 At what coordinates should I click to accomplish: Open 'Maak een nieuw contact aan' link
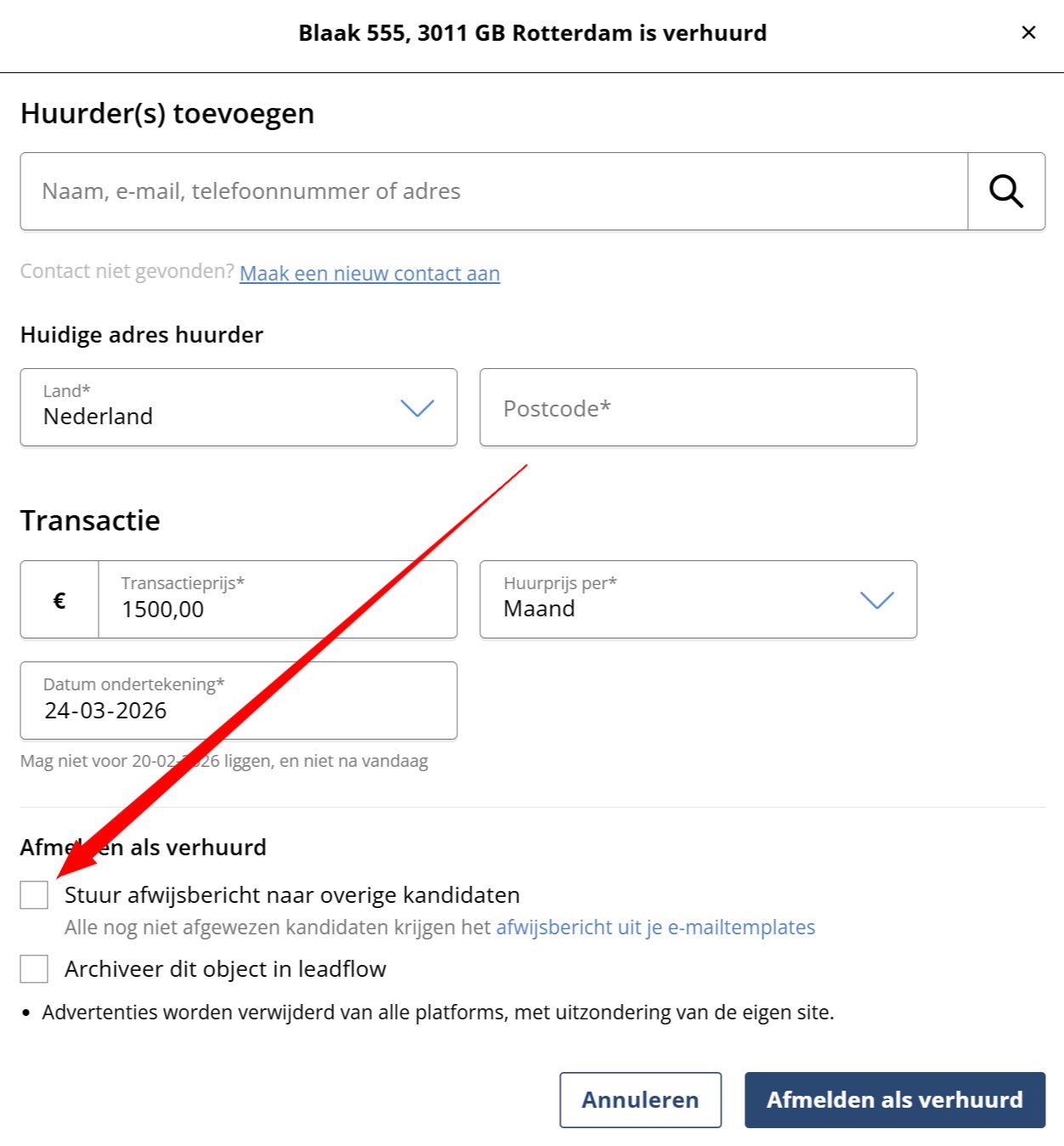point(370,274)
